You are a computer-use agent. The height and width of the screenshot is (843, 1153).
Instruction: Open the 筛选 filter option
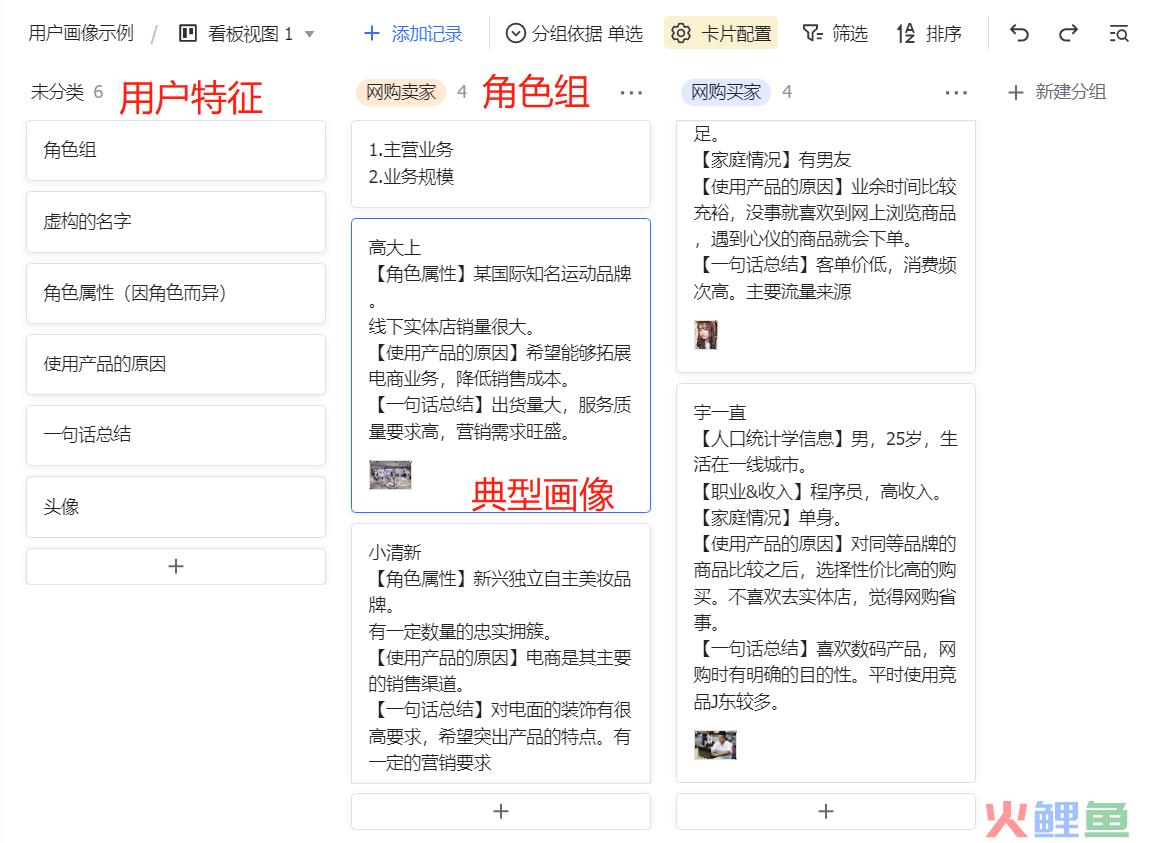pyautogui.click(x=835, y=34)
